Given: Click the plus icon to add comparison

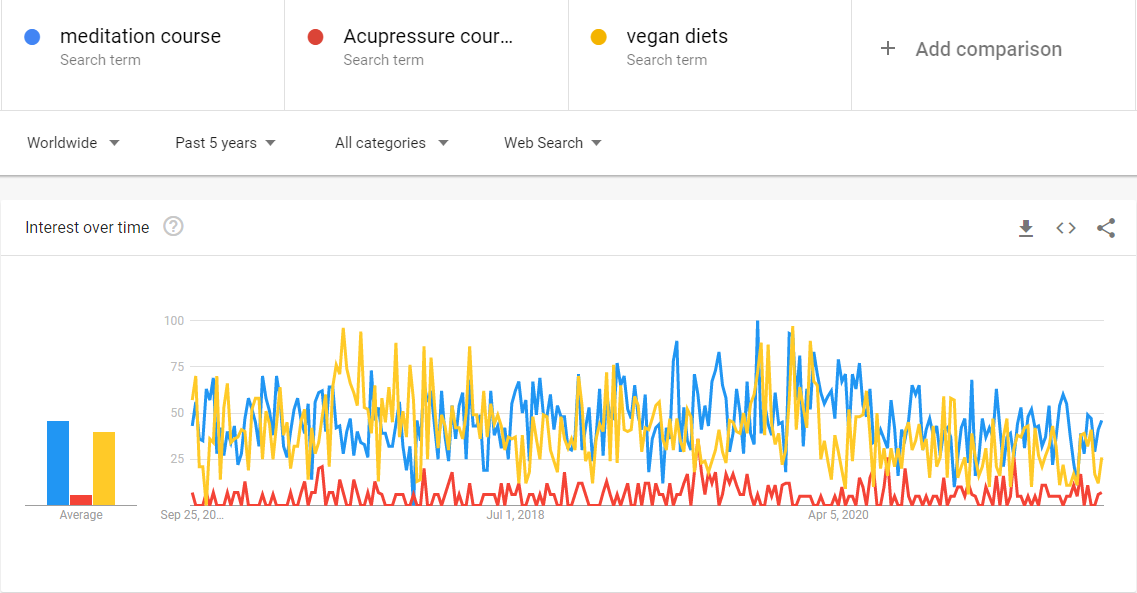Looking at the screenshot, I should point(888,49).
